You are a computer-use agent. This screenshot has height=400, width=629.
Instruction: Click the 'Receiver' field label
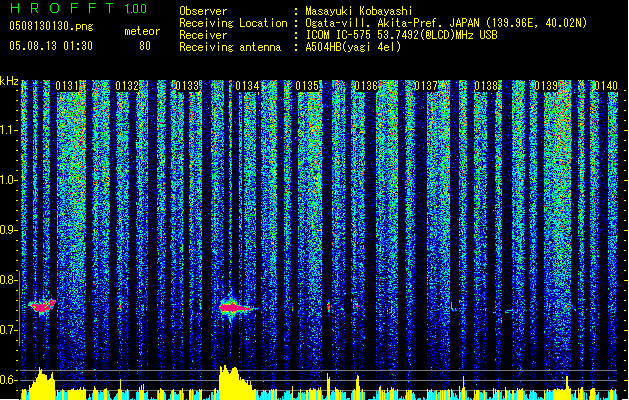203,35
